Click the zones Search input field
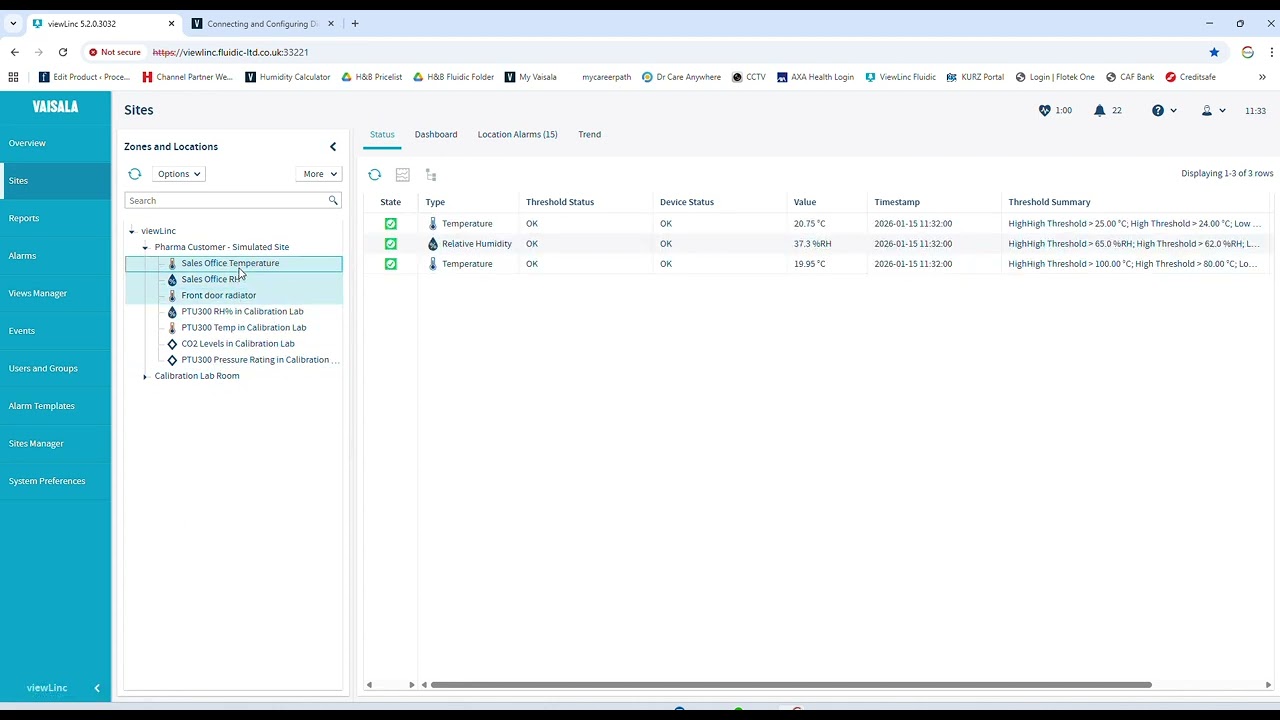 226,201
